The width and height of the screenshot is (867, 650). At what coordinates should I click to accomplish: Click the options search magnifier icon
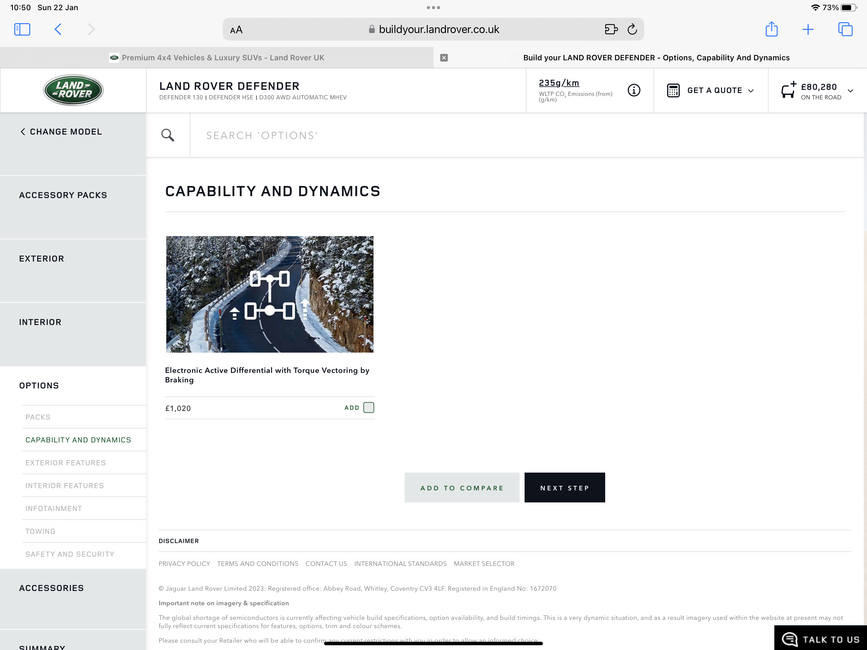[168, 135]
